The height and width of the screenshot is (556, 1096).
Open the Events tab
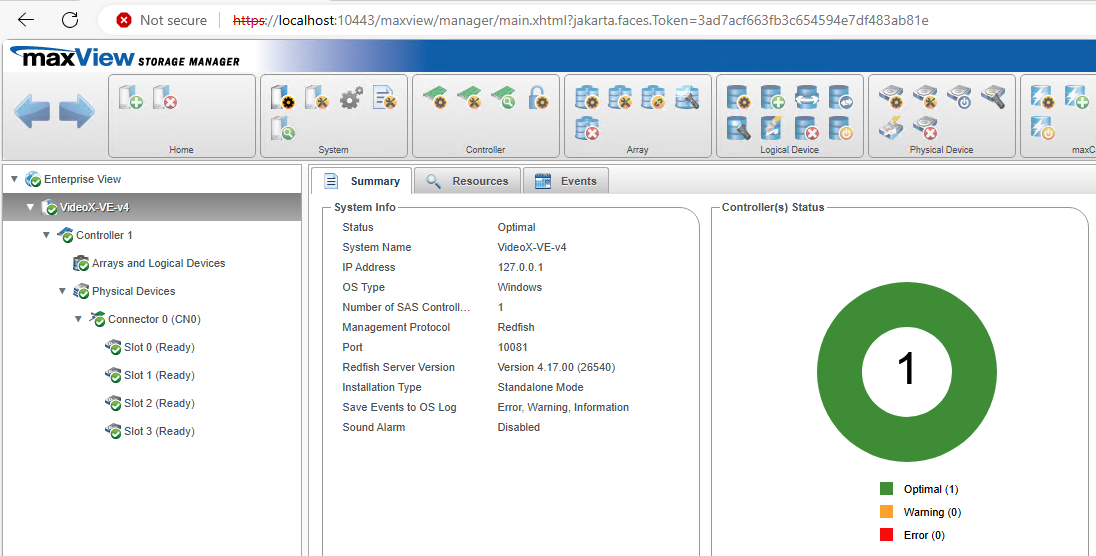(565, 180)
